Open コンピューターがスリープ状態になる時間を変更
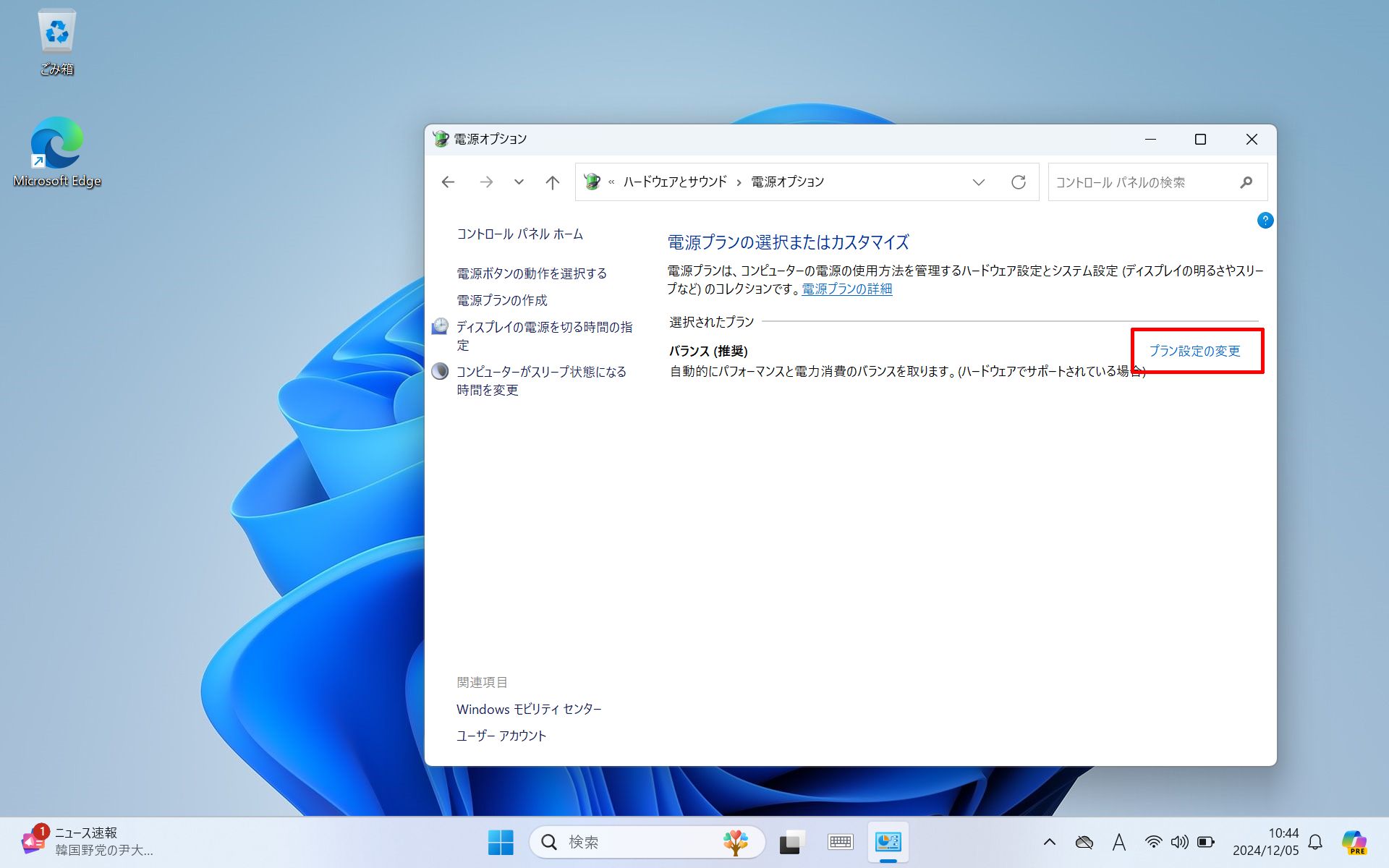This screenshot has height=868, width=1389. click(542, 380)
